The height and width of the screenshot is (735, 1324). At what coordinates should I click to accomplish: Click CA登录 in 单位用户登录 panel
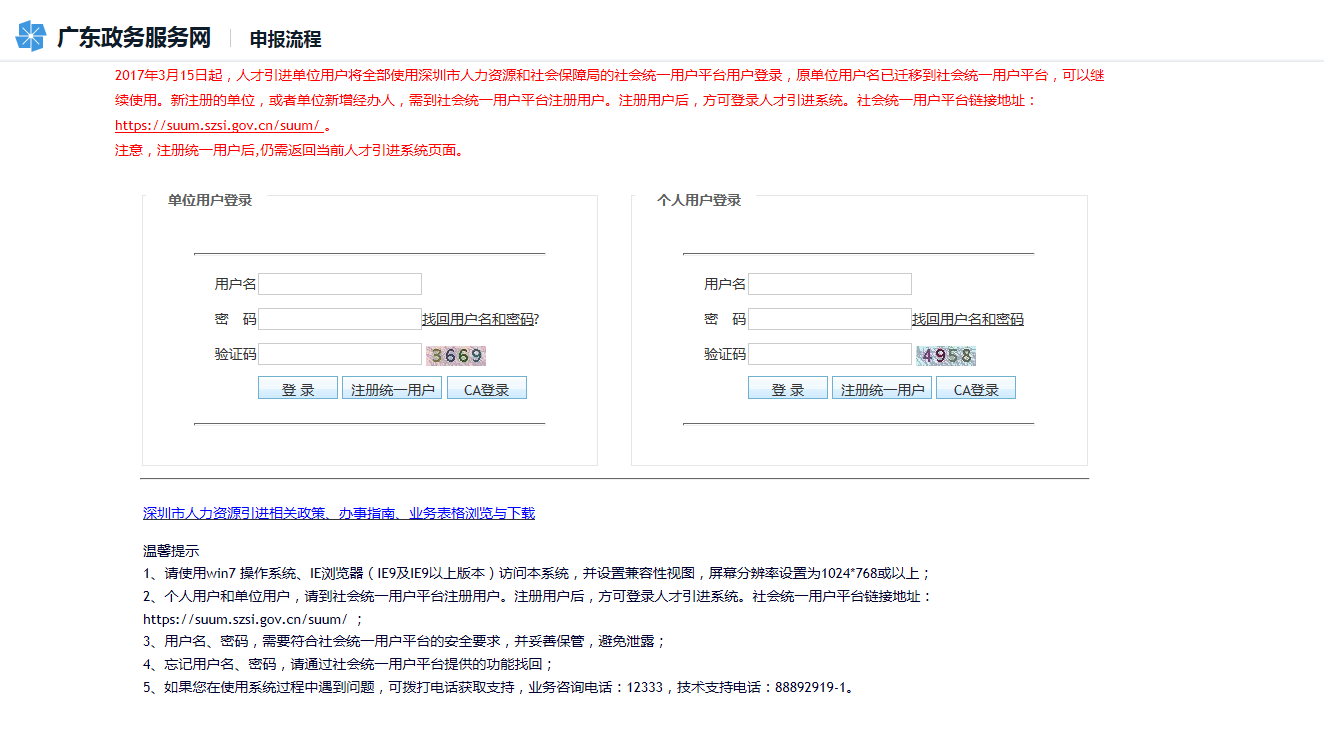[487, 389]
